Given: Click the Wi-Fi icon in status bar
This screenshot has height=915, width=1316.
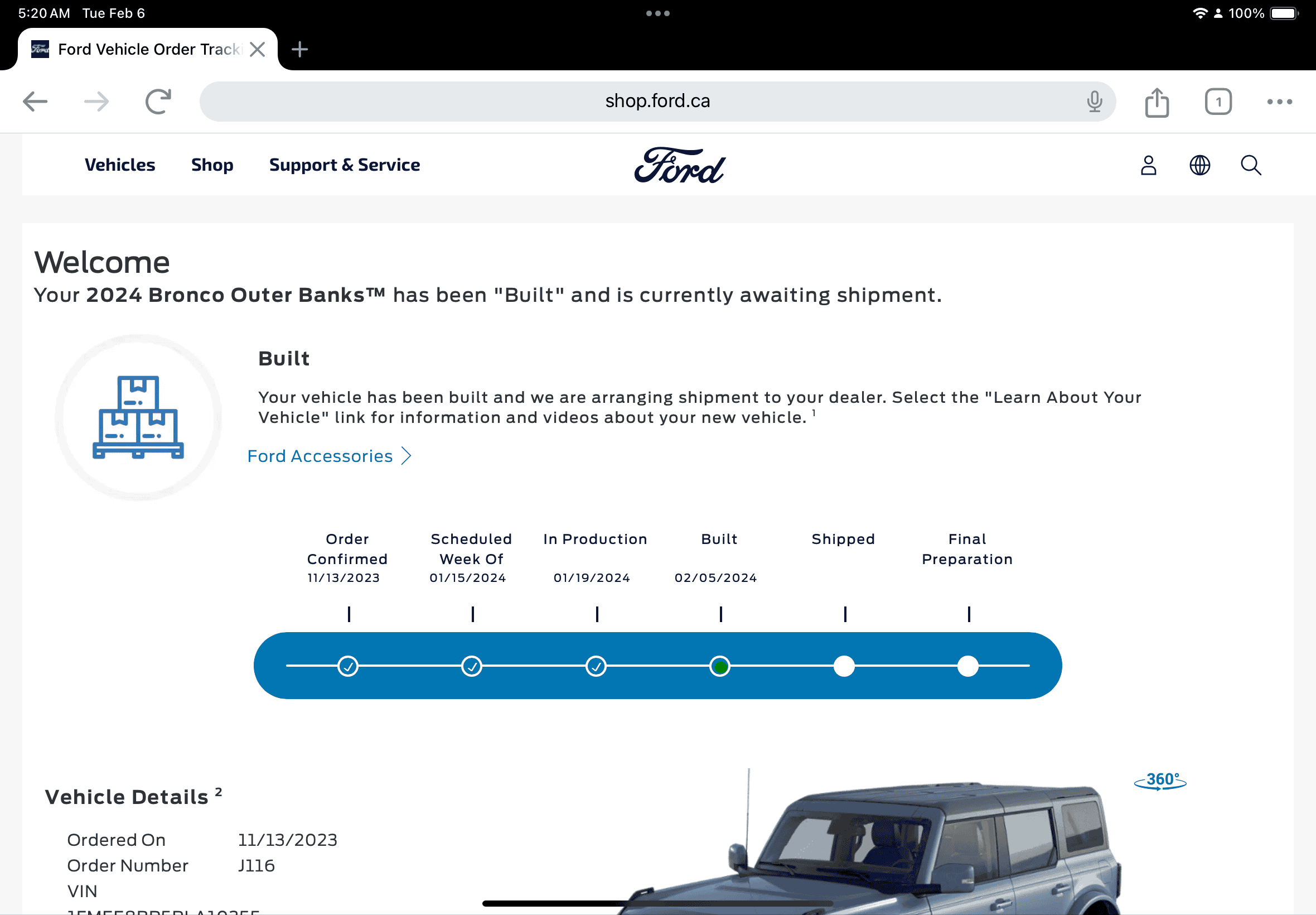Looking at the screenshot, I should pyautogui.click(x=1199, y=13).
